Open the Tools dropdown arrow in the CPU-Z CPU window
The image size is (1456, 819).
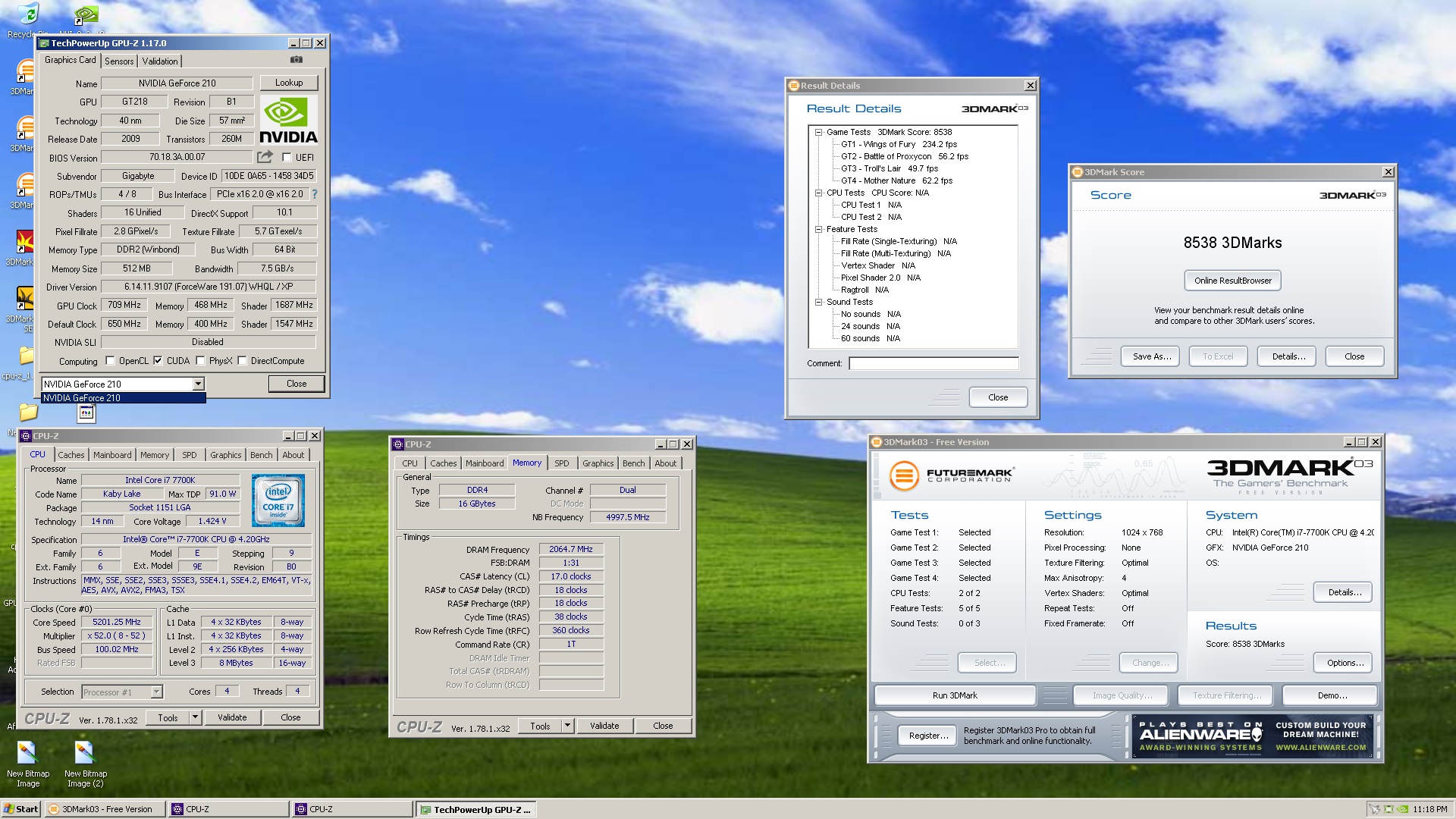coord(195,717)
